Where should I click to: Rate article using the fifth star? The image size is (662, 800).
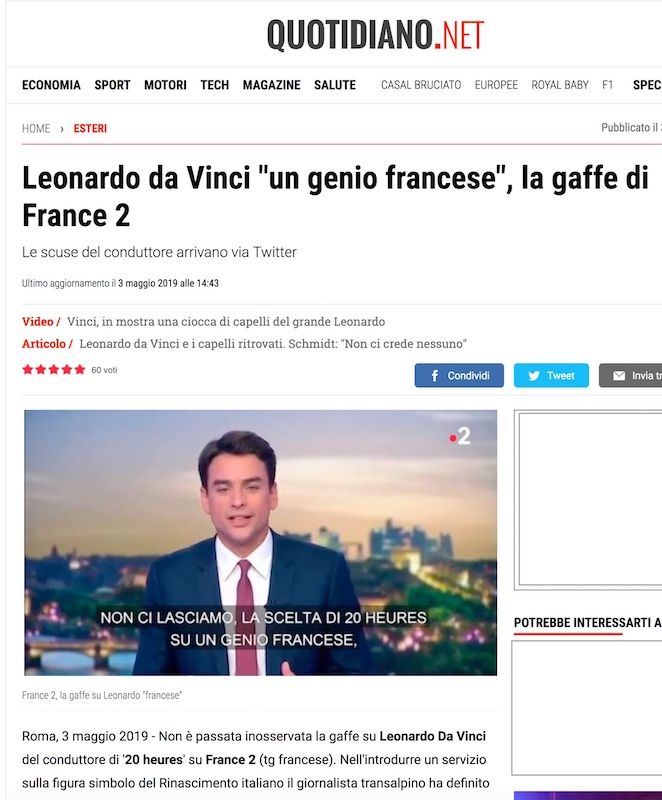point(80,369)
